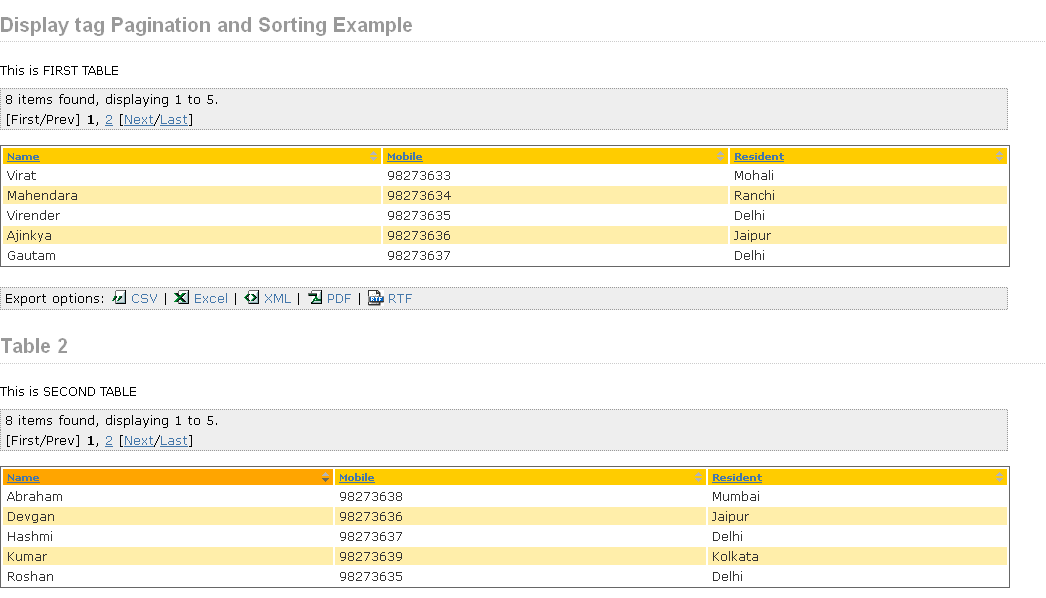The height and width of the screenshot is (598, 1046).
Task: Toggle sort arrows on second table Resident column
Action: [x=999, y=477]
